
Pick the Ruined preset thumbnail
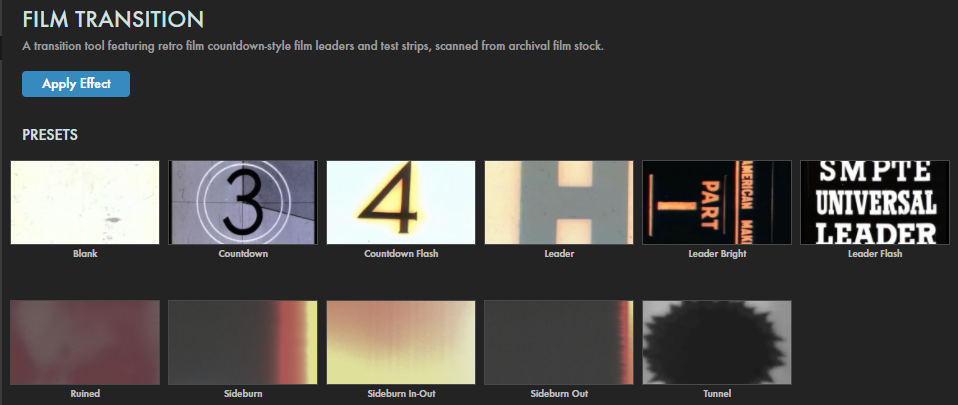pos(85,342)
